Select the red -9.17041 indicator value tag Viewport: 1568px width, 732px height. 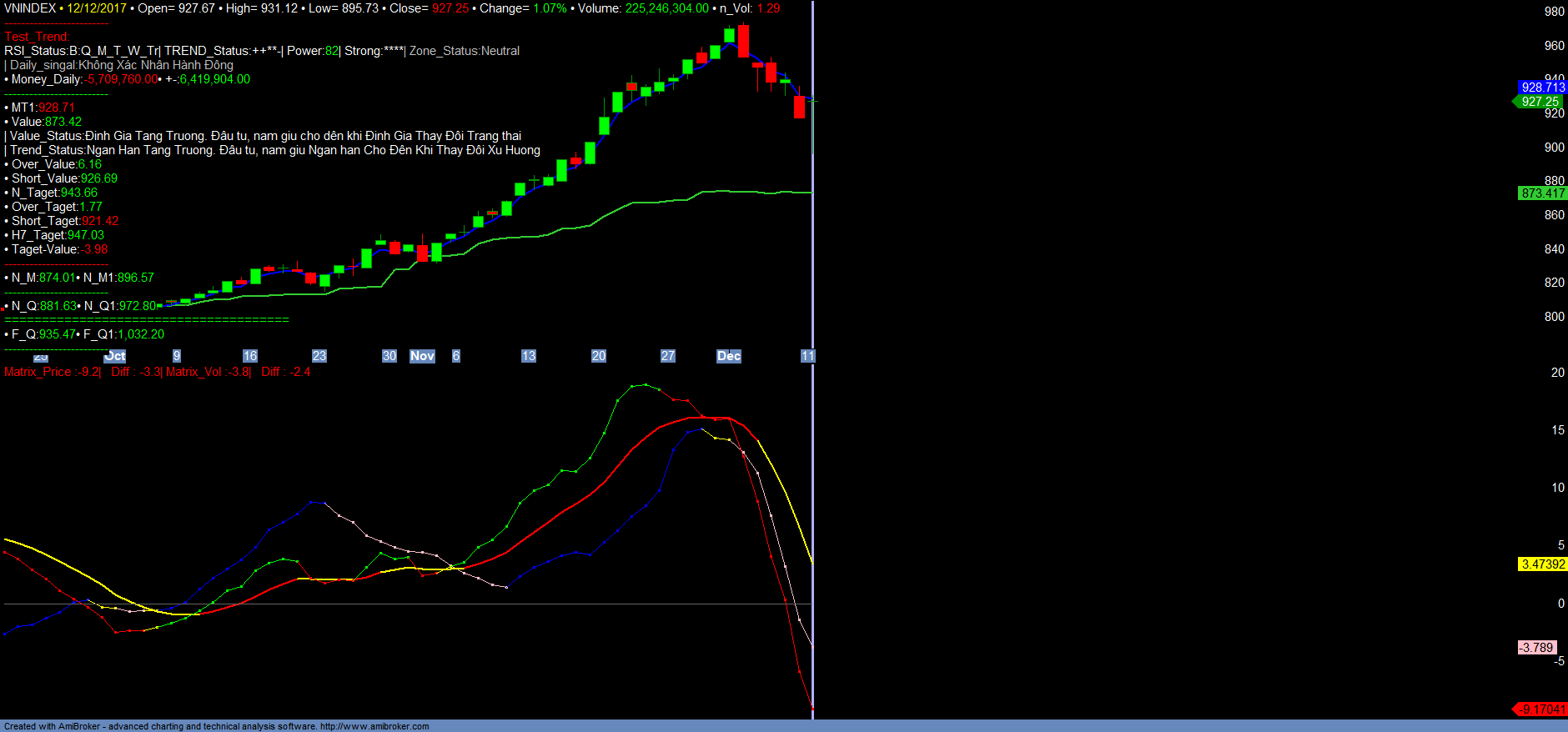pyautogui.click(x=1540, y=709)
